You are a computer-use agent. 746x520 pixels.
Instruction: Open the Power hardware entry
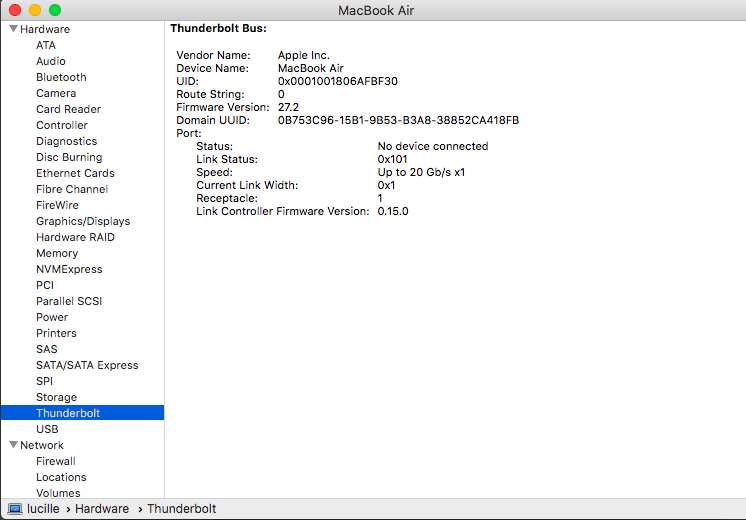click(52, 317)
